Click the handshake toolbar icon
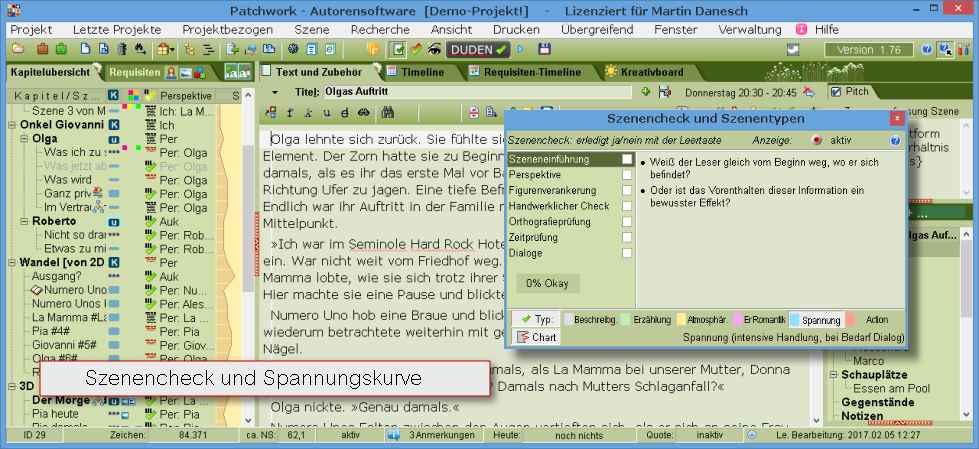Viewport: 979px width, 449px height. (251, 49)
